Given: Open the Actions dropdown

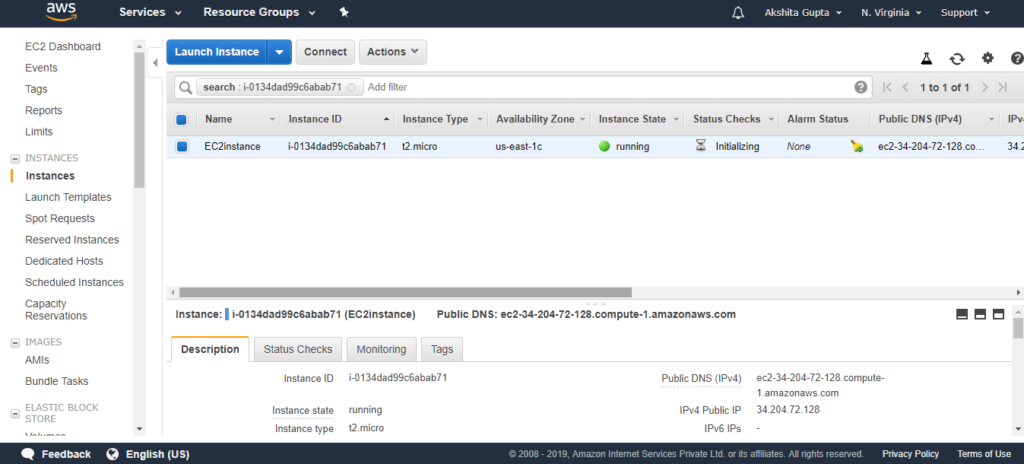Looking at the screenshot, I should tap(392, 52).
